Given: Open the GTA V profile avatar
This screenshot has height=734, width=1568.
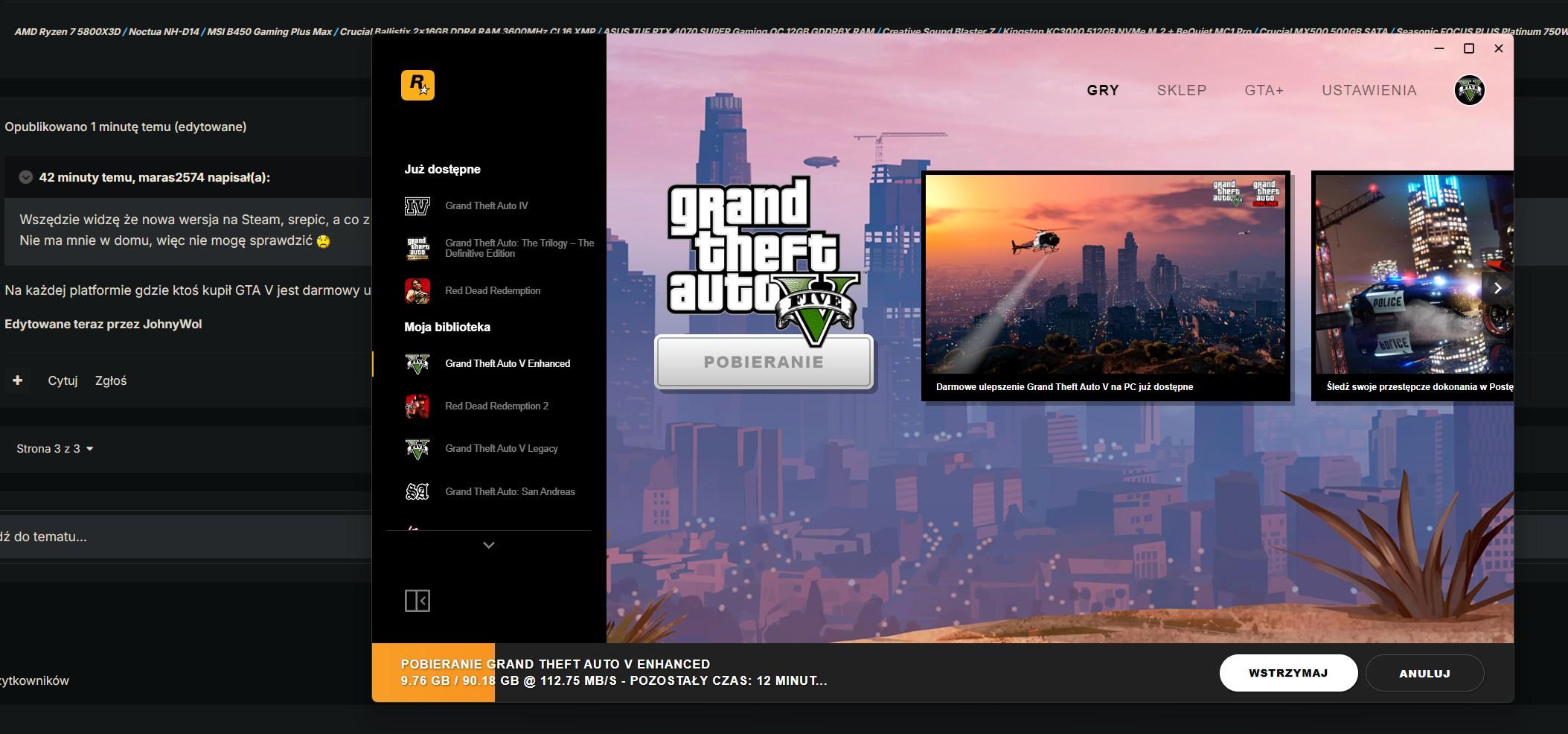Looking at the screenshot, I should [1469, 90].
